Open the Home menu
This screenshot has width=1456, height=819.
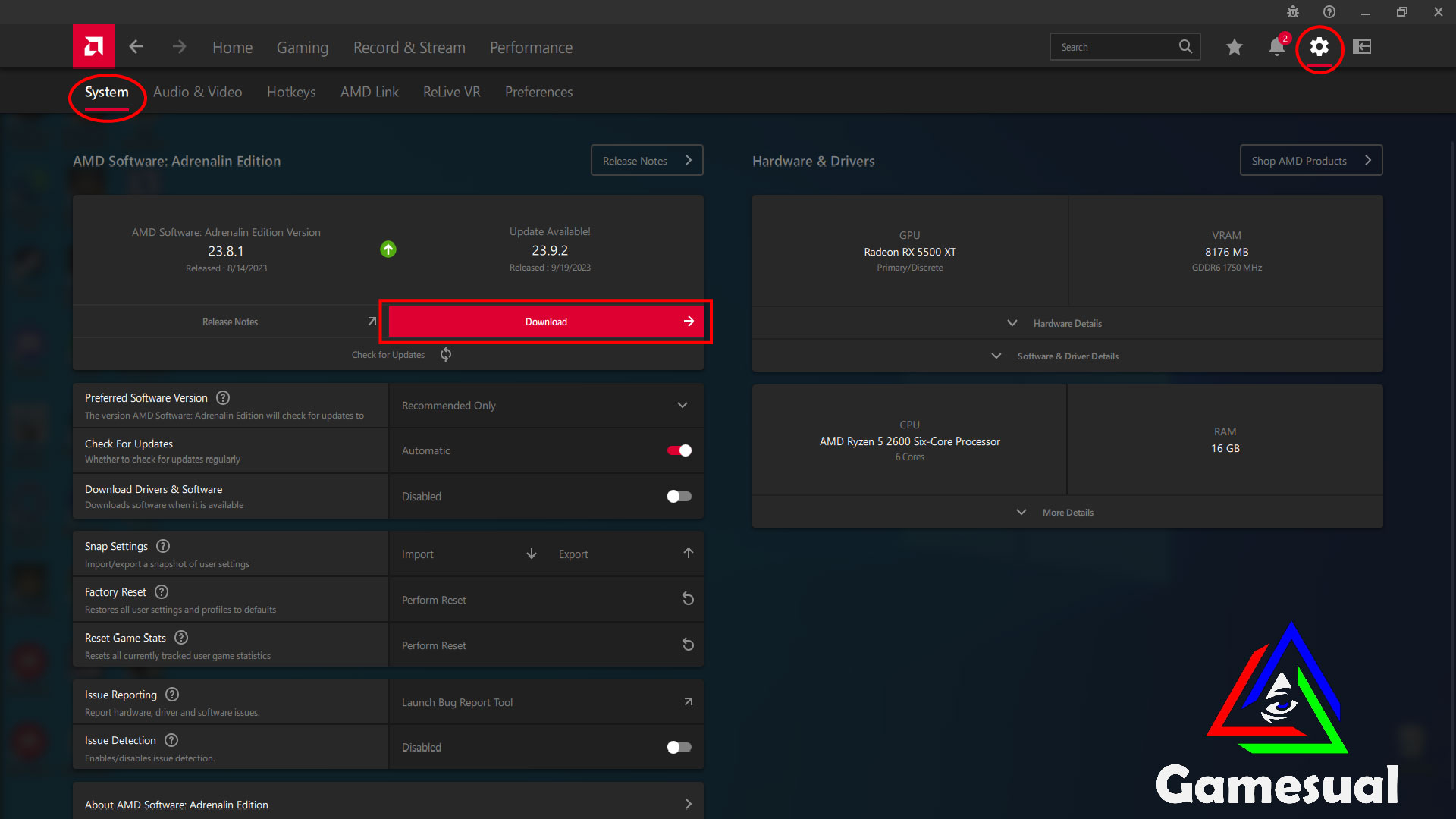(232, 48)
